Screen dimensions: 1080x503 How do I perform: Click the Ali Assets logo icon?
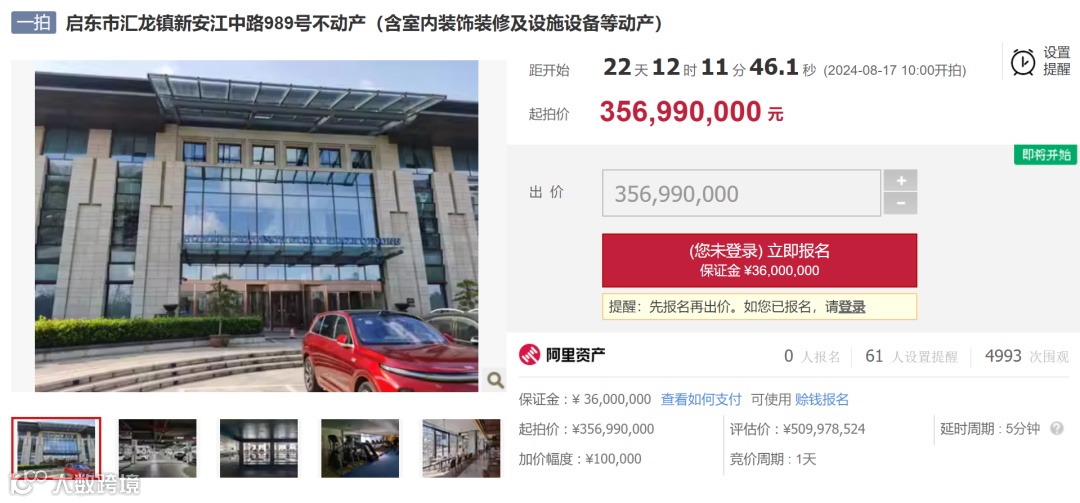pyautogui.click(x=530, y=356)
